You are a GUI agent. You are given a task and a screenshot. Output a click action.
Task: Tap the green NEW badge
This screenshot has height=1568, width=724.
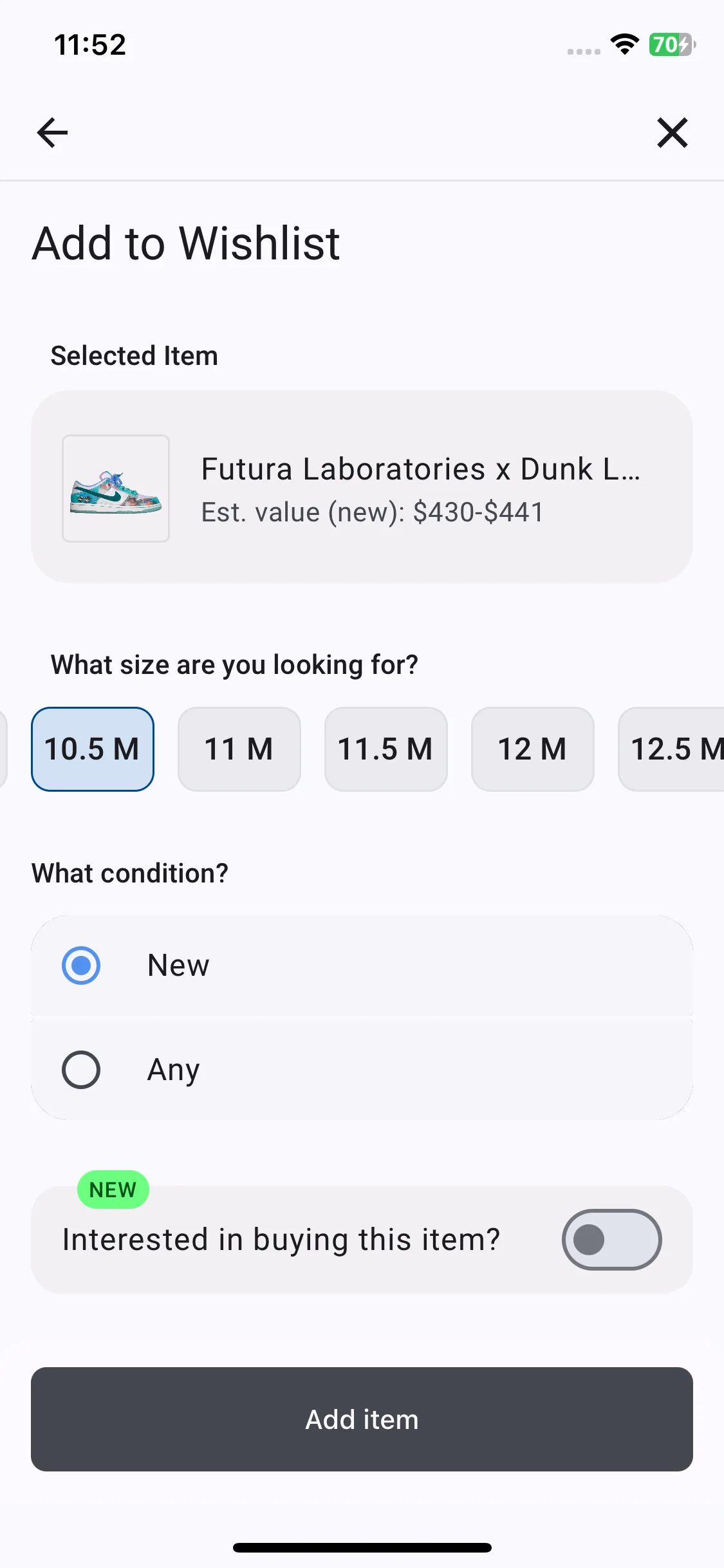click(x=113, y=1190)
